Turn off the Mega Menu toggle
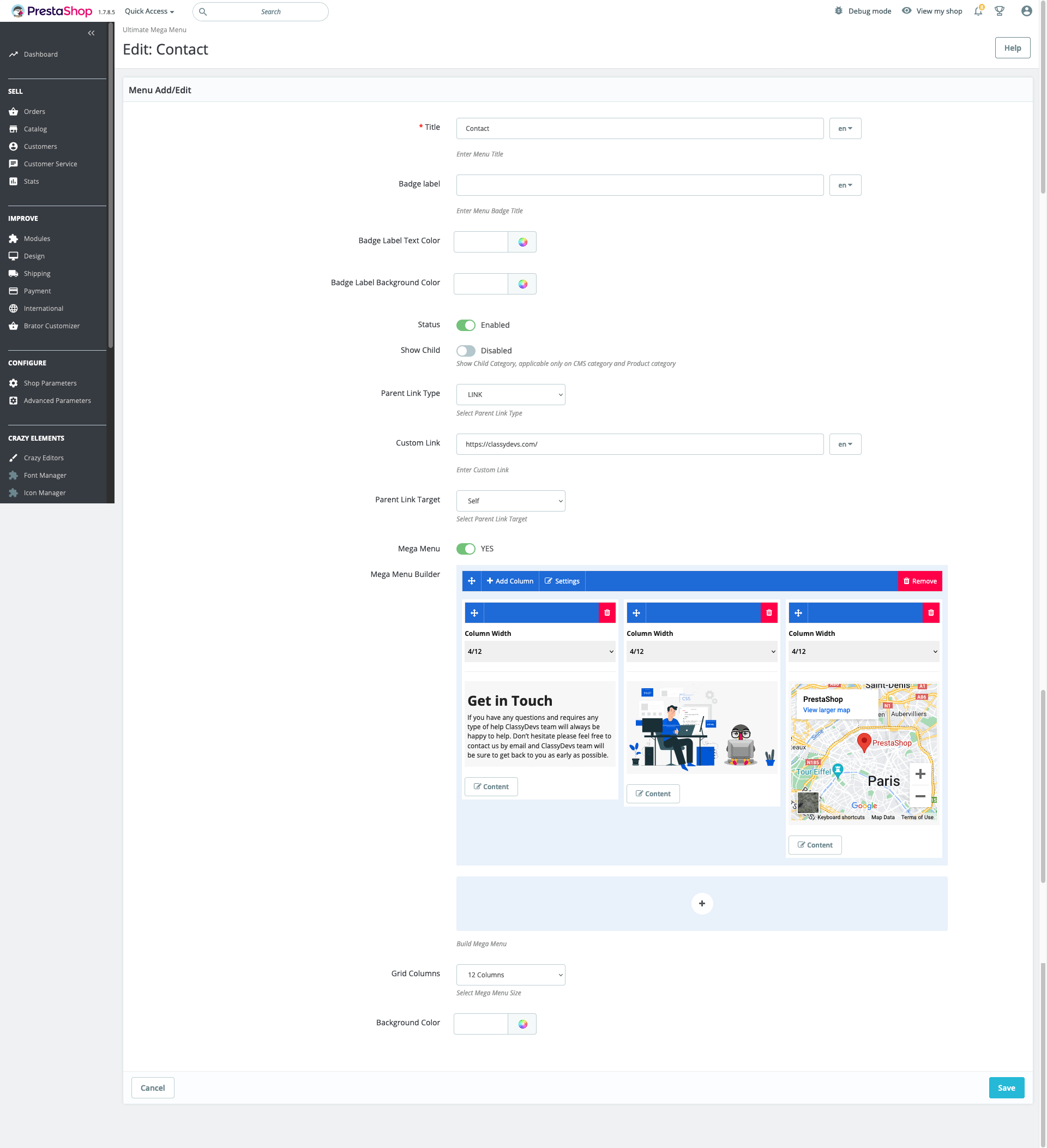Screen dimensions: 1047x1148 (x=466, y=549)
